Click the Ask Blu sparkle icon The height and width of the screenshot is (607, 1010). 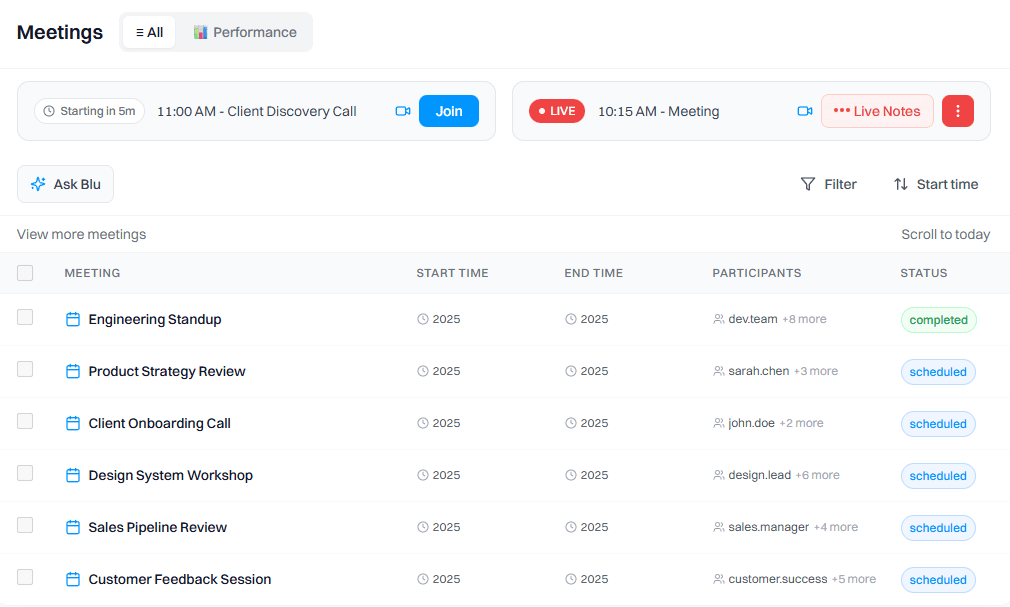pyautogui.click(x=37, y=184)
